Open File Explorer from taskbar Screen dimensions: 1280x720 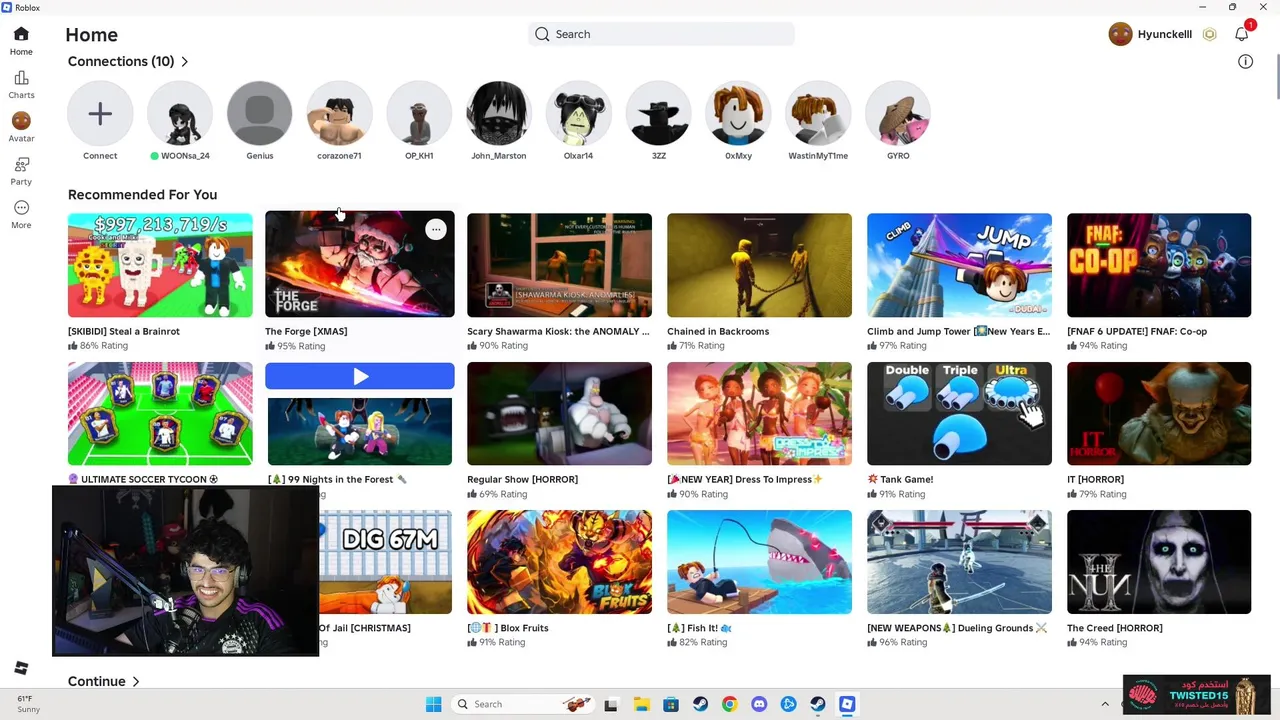click(641, 704)
